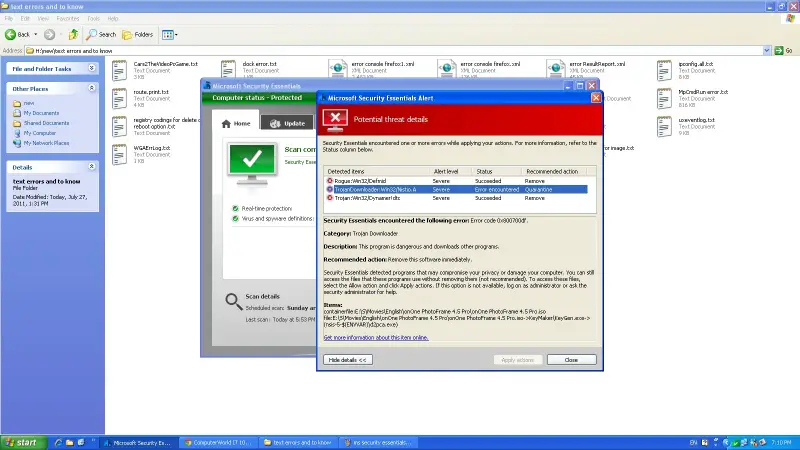Screen dimensions: 800x450
Task: Click the Scan details magnifier icon
Action: [x=234, y=302]
